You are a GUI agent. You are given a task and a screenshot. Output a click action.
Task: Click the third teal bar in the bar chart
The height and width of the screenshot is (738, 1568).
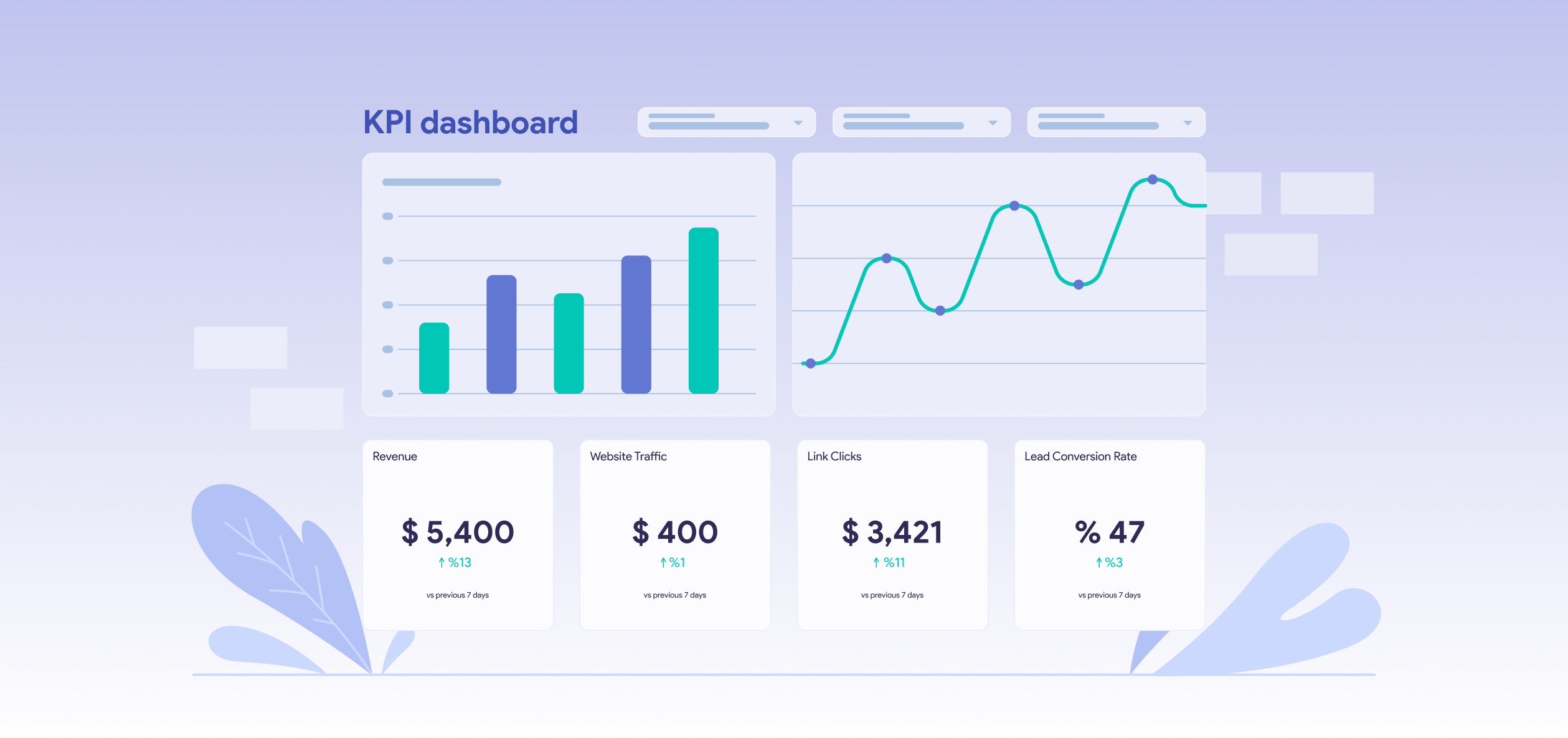point(569,343)
